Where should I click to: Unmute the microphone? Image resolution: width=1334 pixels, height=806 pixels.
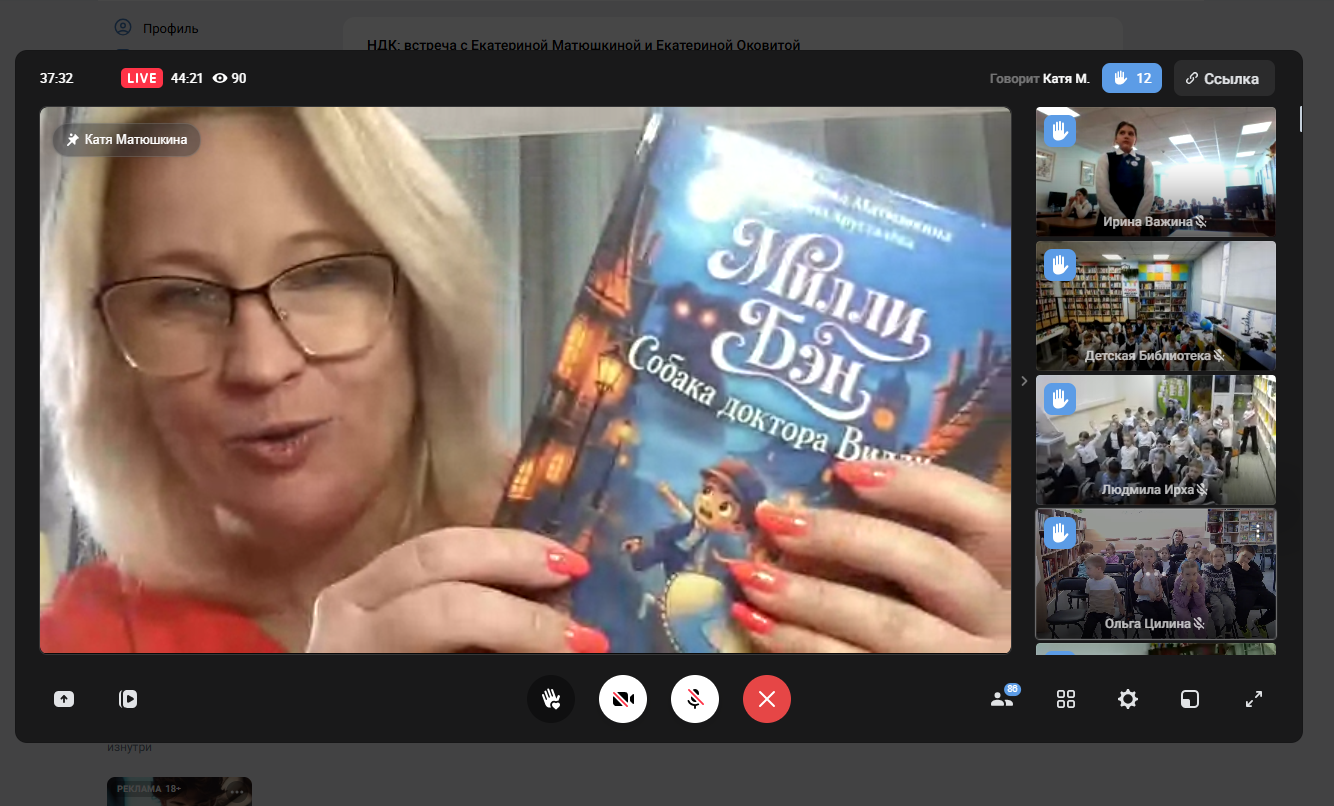click(x=695, y=699)
